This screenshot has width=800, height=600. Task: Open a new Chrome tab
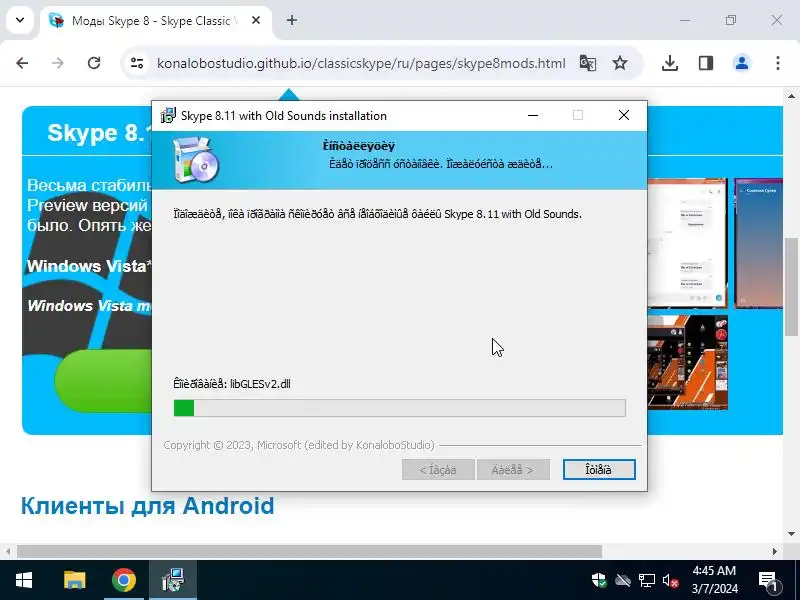click(x=292, y=20)
